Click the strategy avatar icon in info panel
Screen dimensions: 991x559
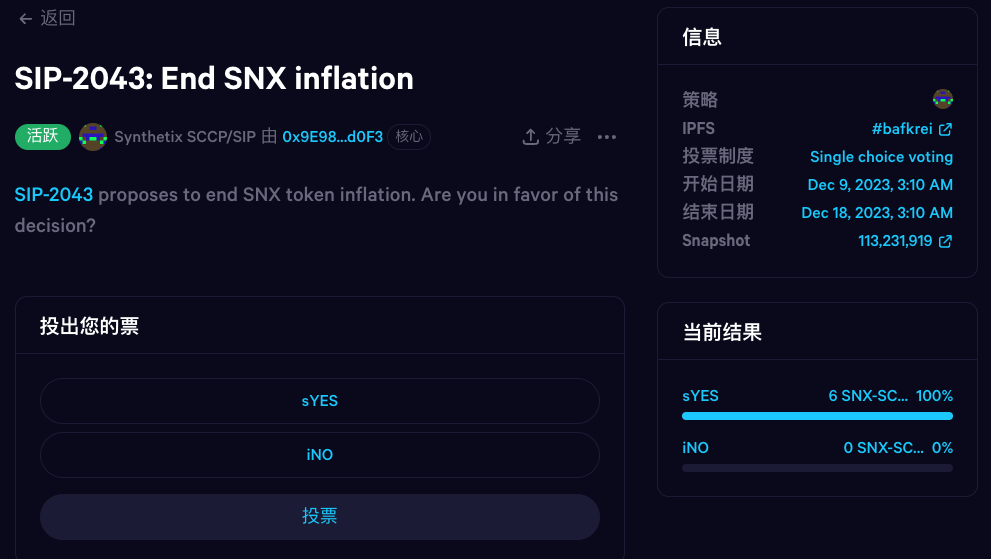coord(942,99)
